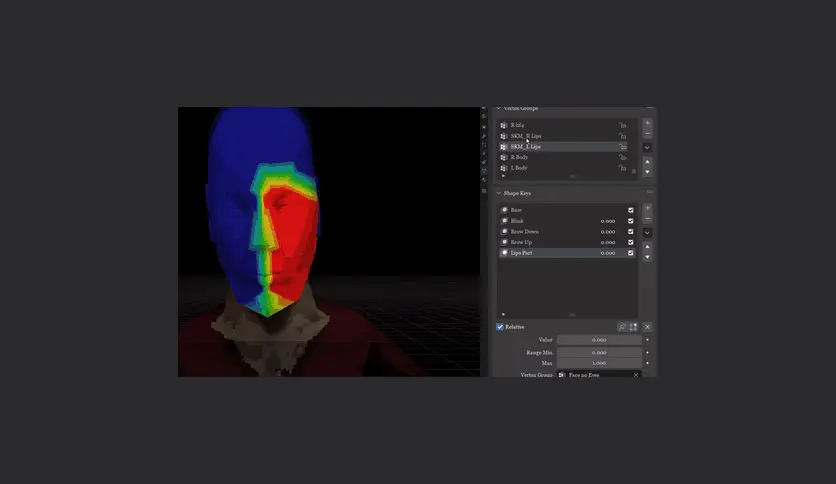836x484 pixels.
Task: Select the L Body vertex group row
Action: point(563,168)
